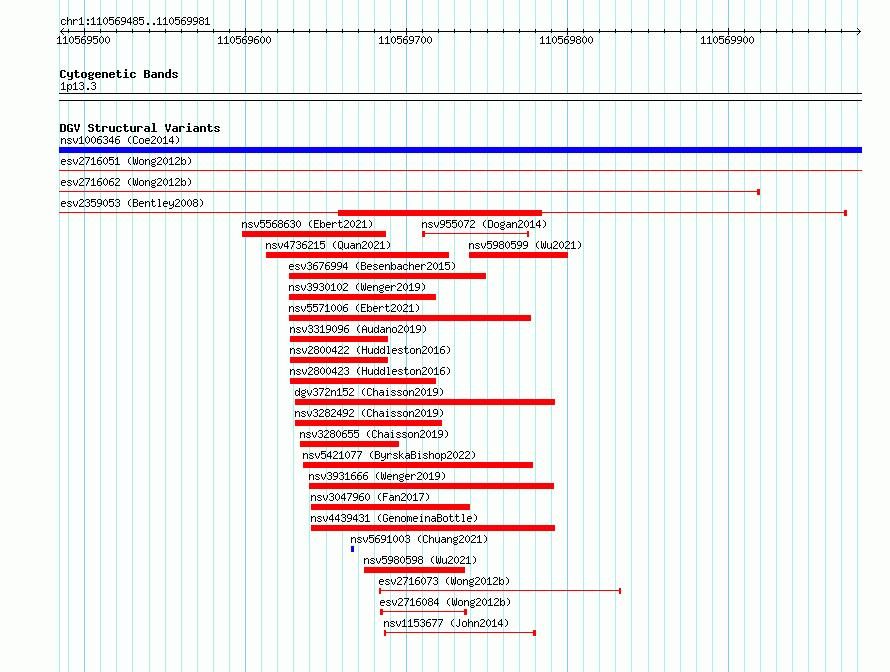Open nsv3047960 (Fan2017) label
The height and width of the screenshot is (672, 890).
click(370, 497)
